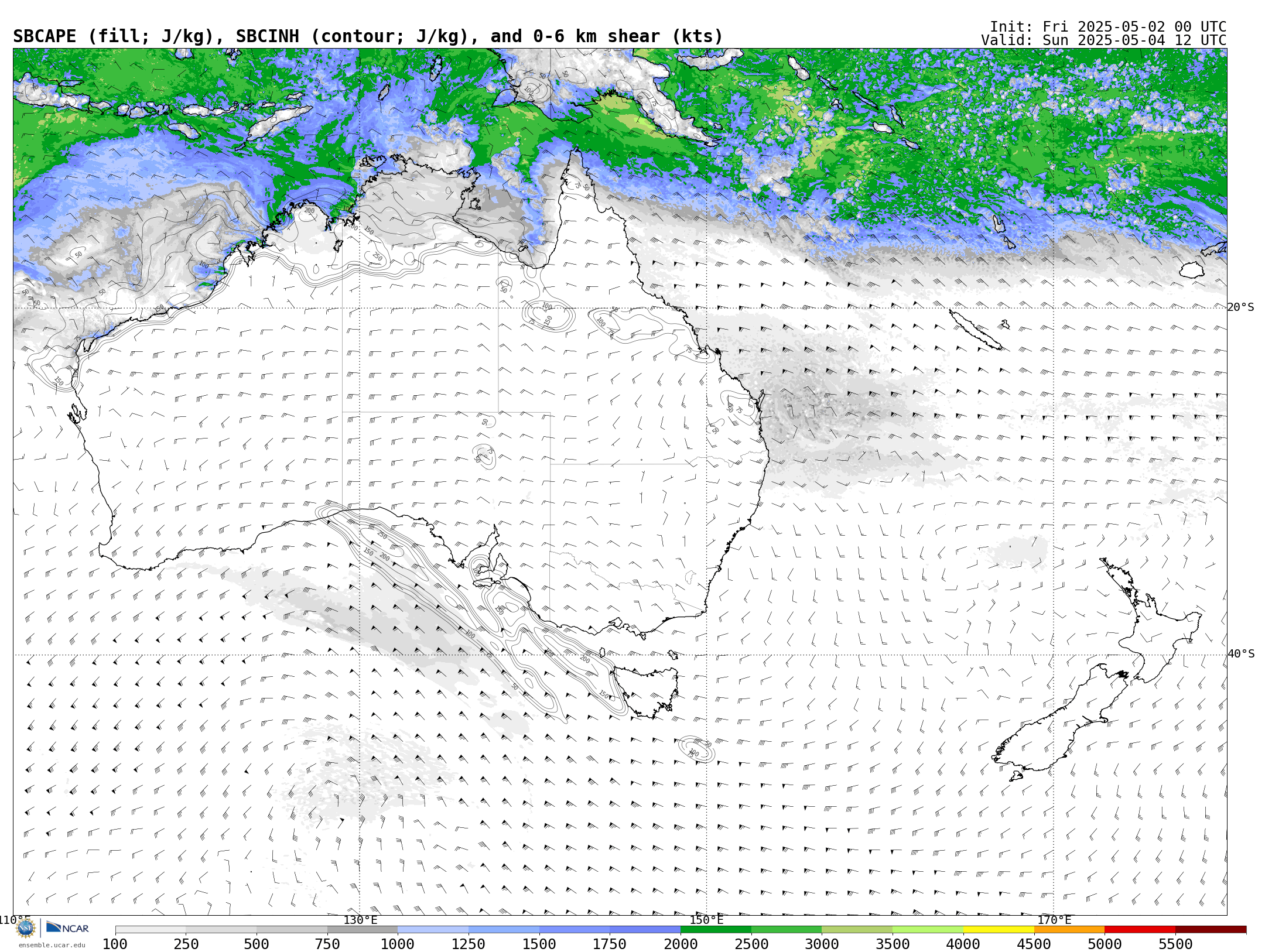
Task: Select the Init Fri 2025-05-02 00 UTC text
Action: pos(1107,27)
